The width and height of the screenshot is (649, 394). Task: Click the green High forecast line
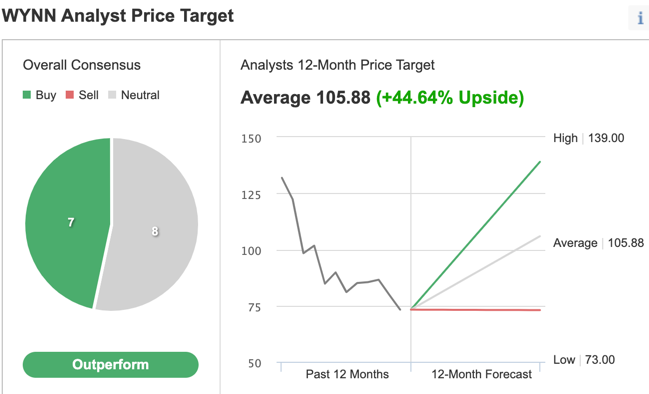[x=476, y=235]
